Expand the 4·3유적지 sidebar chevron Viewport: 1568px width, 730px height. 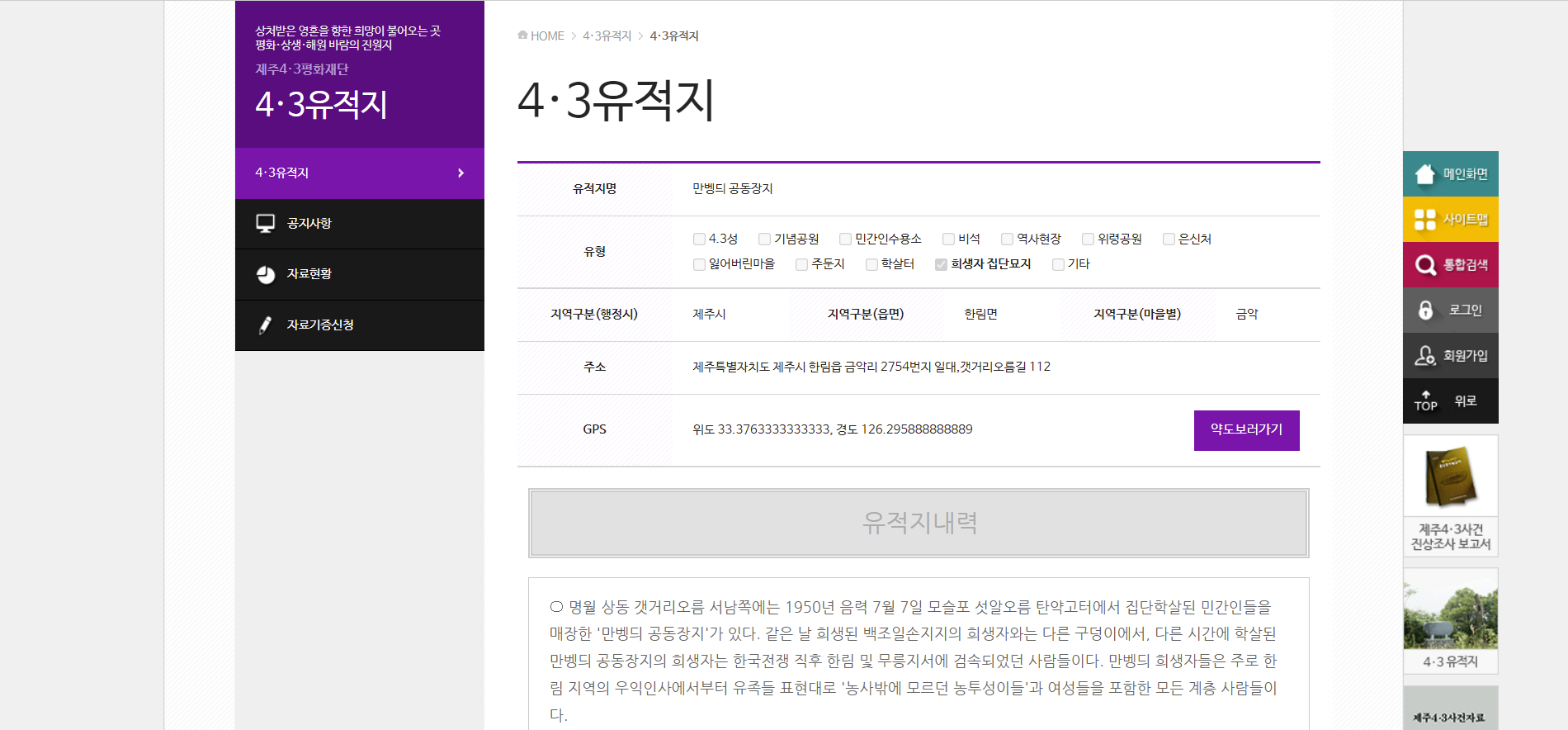(460, 173)
